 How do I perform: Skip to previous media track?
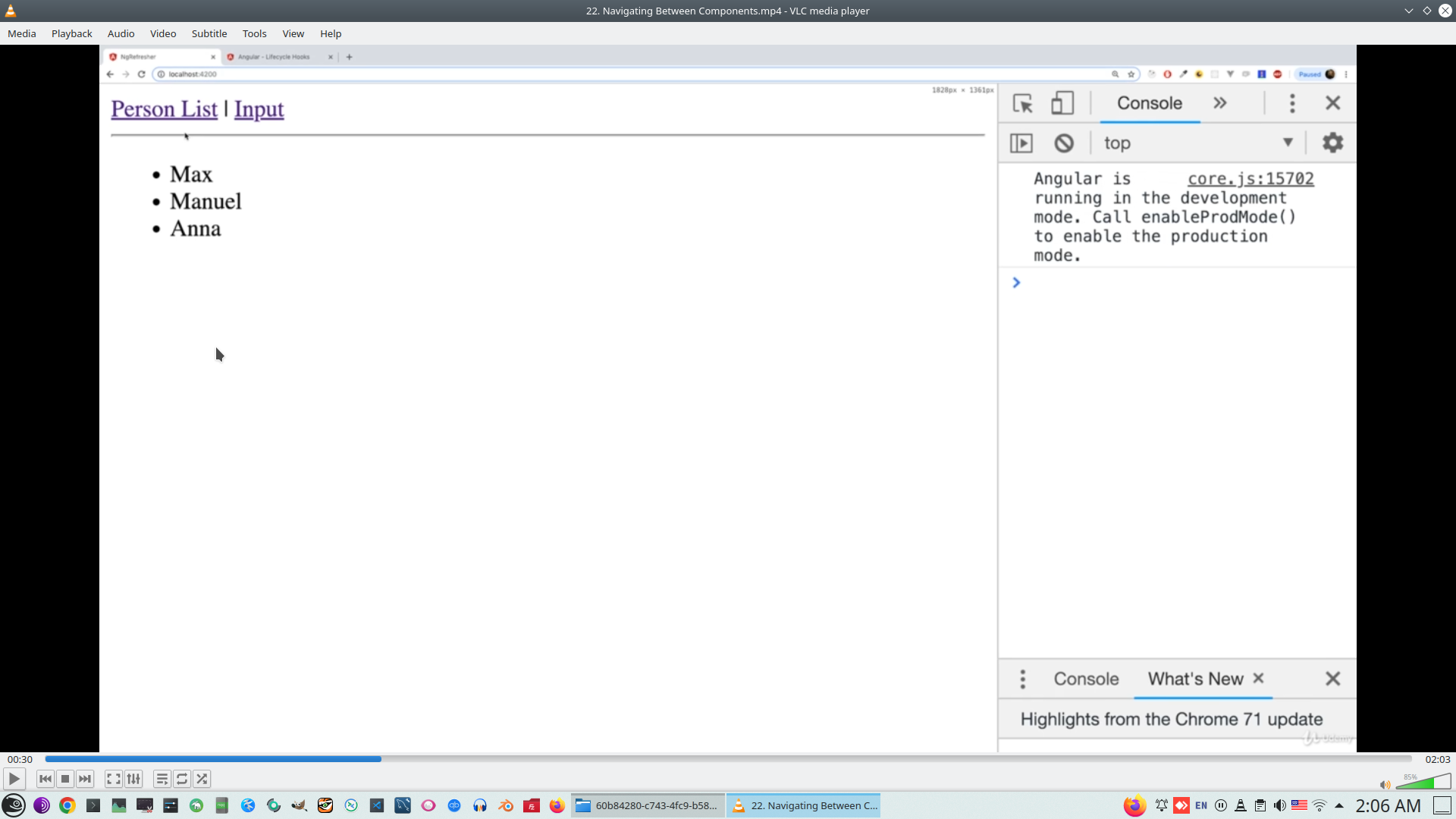click(x=45, y=779)
